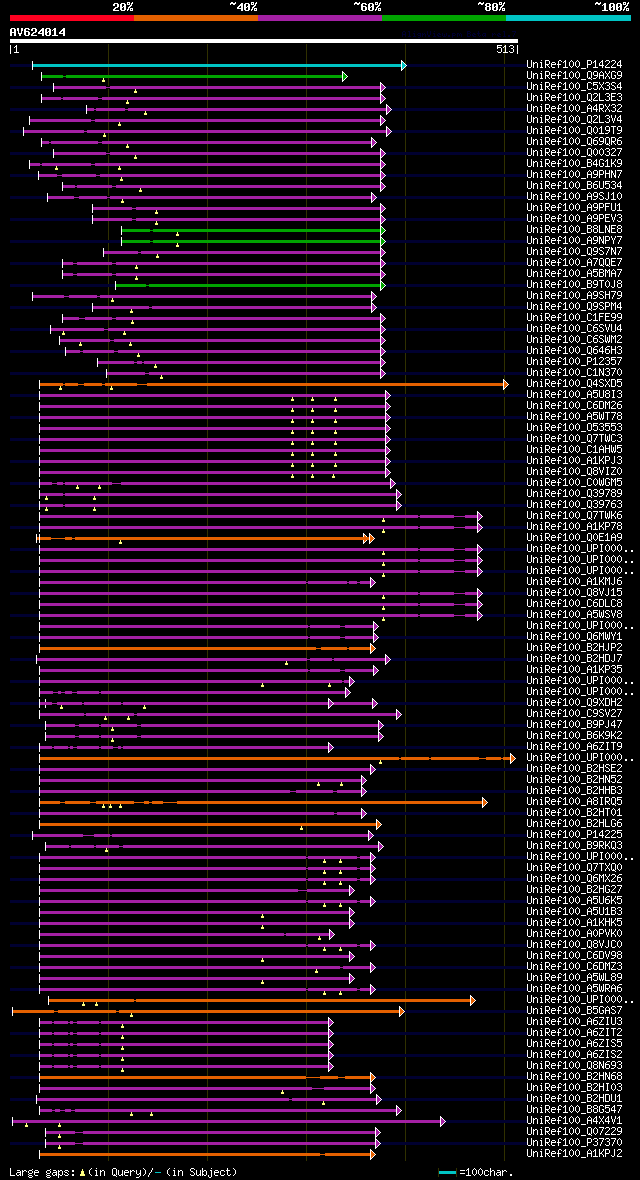640x1180 pixels.
Task: Click the orange ~40% legend segment
Action: coord(196,17)
